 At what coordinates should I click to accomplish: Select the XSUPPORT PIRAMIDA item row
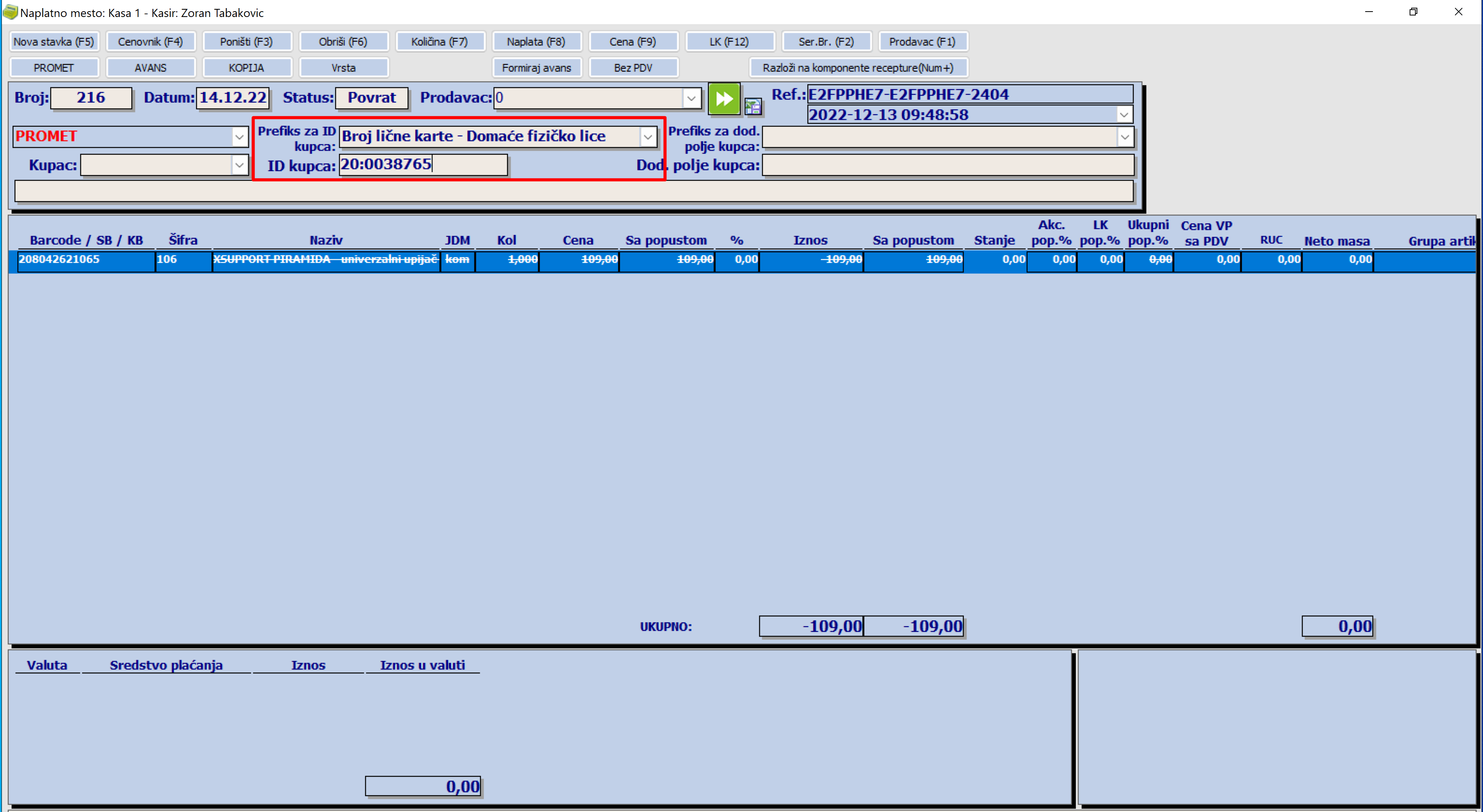point(326,260)
